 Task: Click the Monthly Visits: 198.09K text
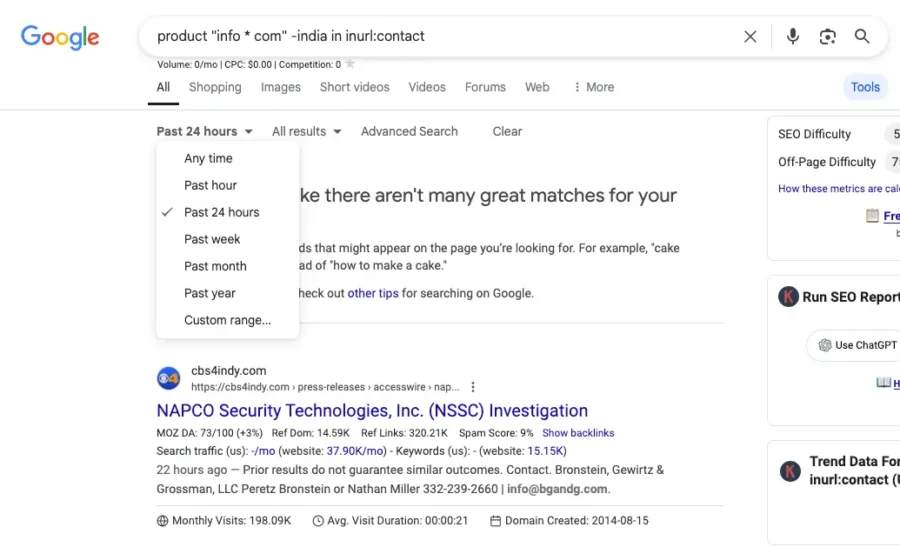coord(231,521)
